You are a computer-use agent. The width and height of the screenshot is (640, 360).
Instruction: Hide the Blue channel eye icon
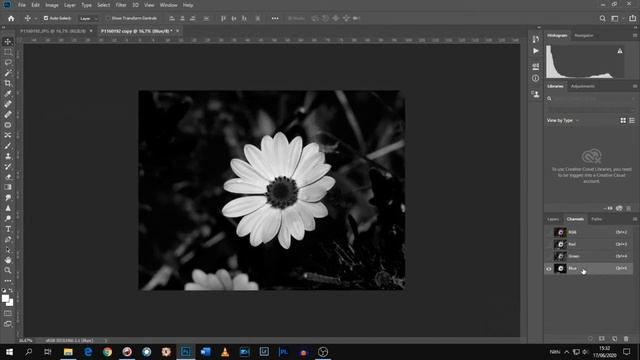549,269
